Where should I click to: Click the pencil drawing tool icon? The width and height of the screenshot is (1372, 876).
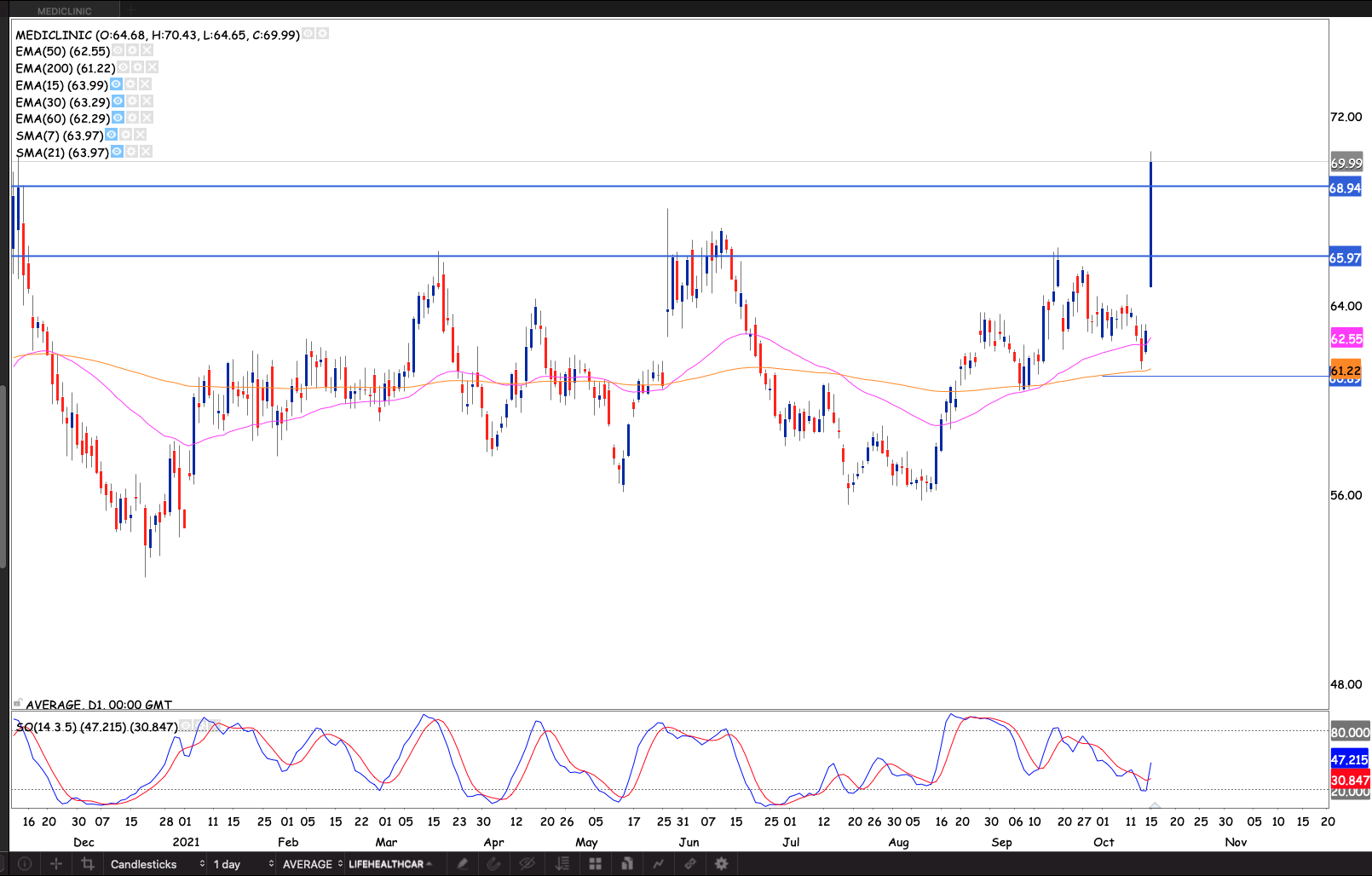[463, 864]
